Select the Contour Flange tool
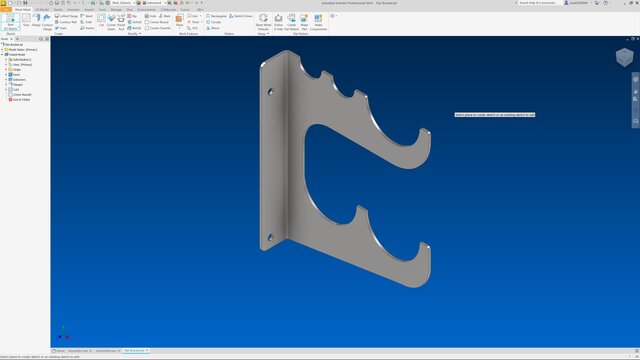 47,22
